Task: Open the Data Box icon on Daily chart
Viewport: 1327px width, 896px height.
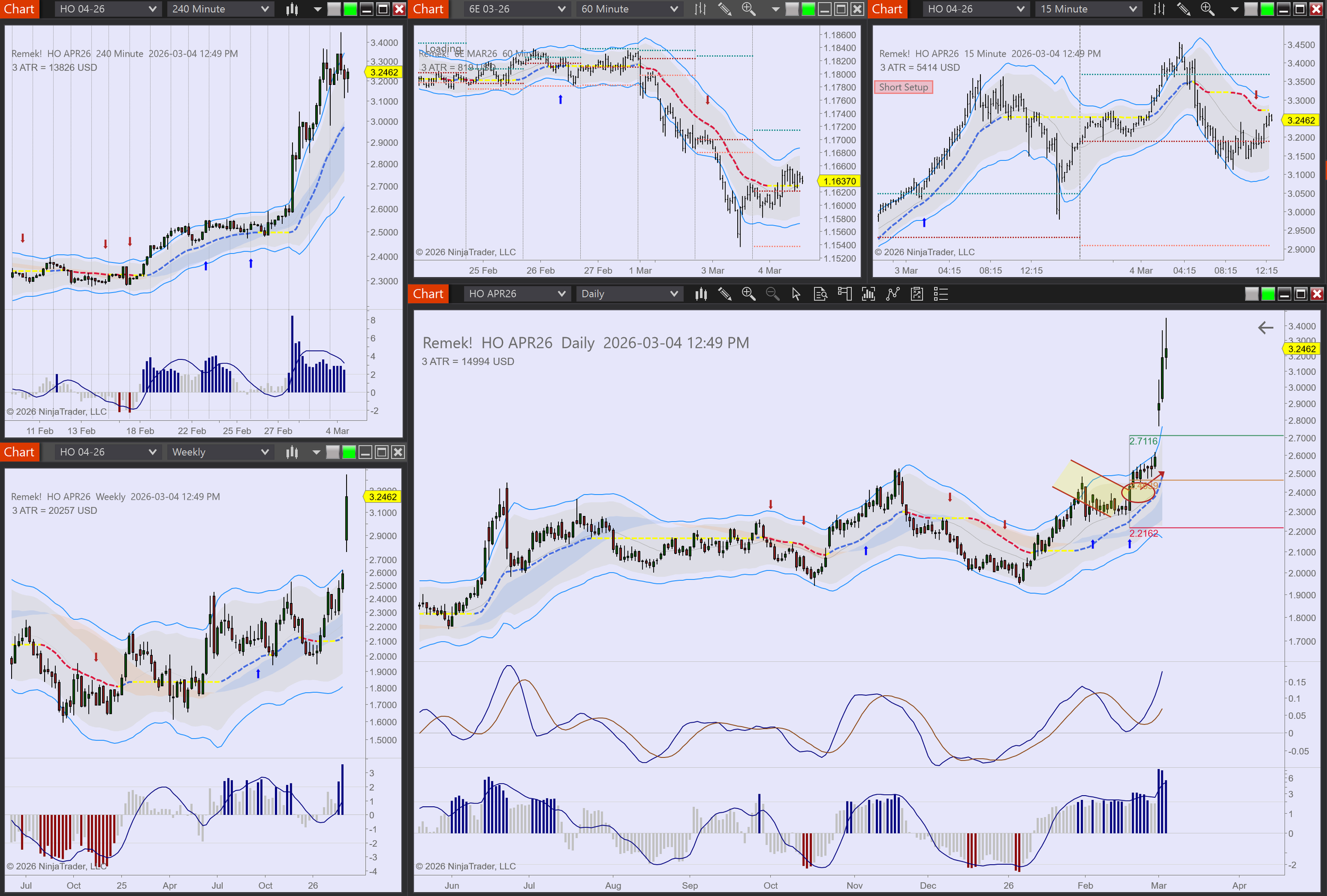Action: click(820, 294)
